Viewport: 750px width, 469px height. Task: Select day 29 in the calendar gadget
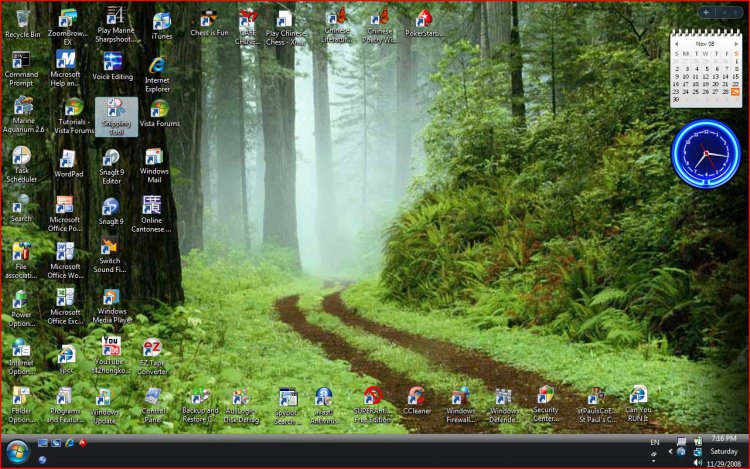pyautogui.click(x=735, y=91)
